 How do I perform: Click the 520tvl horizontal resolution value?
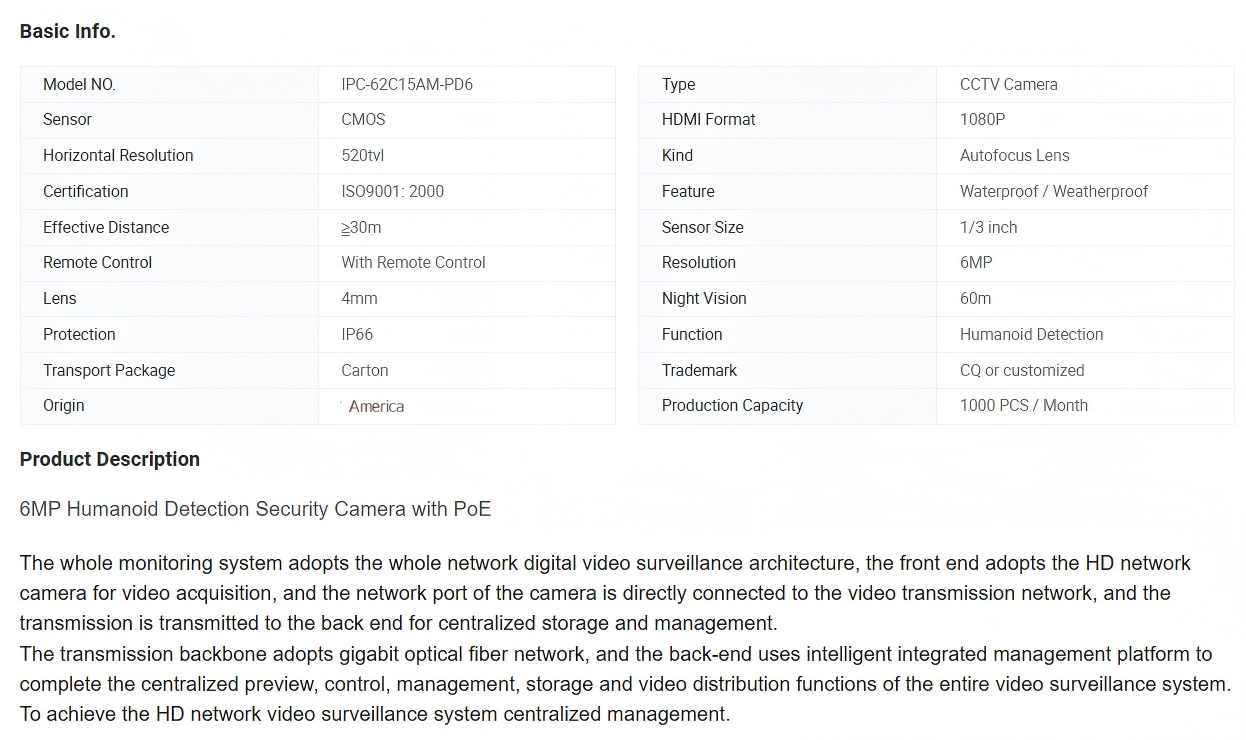pyautogui.click(x=363, y=155)
